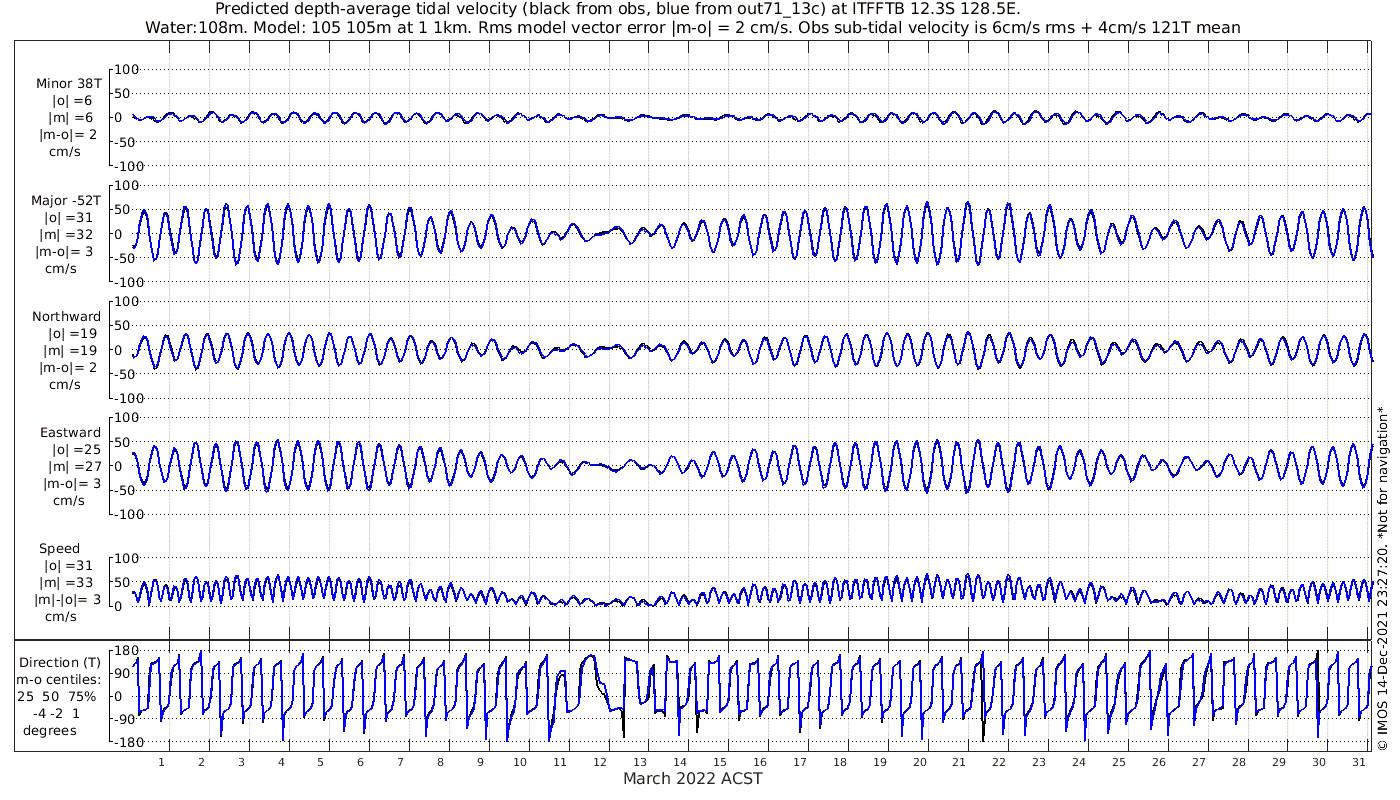Click the '|m| =19' value in Northward panel
Image resolution: width=1400 pixels, height=800 pixels.
tap(70, 350)
